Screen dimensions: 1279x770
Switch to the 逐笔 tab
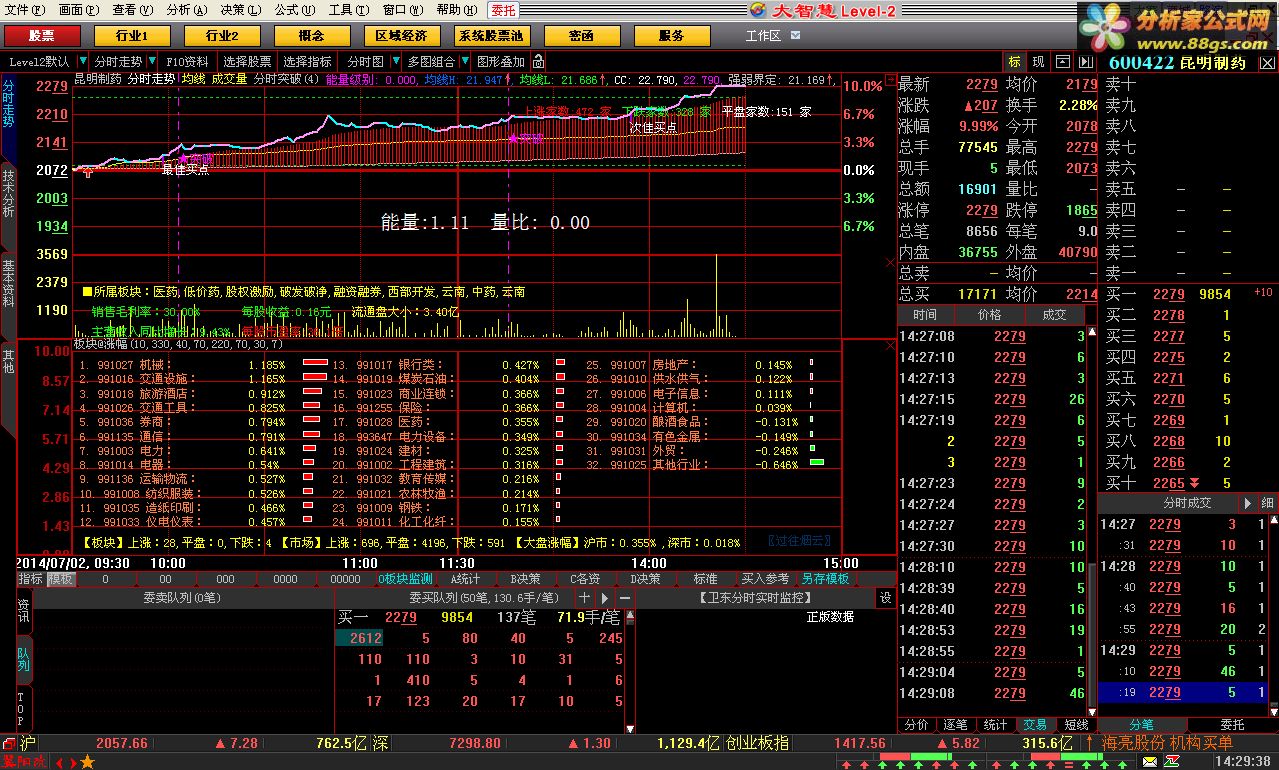tap(956, 725)
